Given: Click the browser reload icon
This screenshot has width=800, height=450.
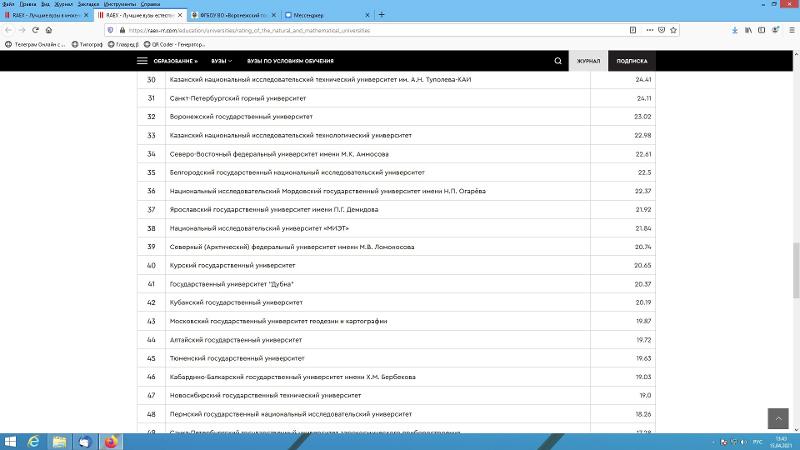Looking at the screenshot, I should pyautogui.click(x=37, y=30).
